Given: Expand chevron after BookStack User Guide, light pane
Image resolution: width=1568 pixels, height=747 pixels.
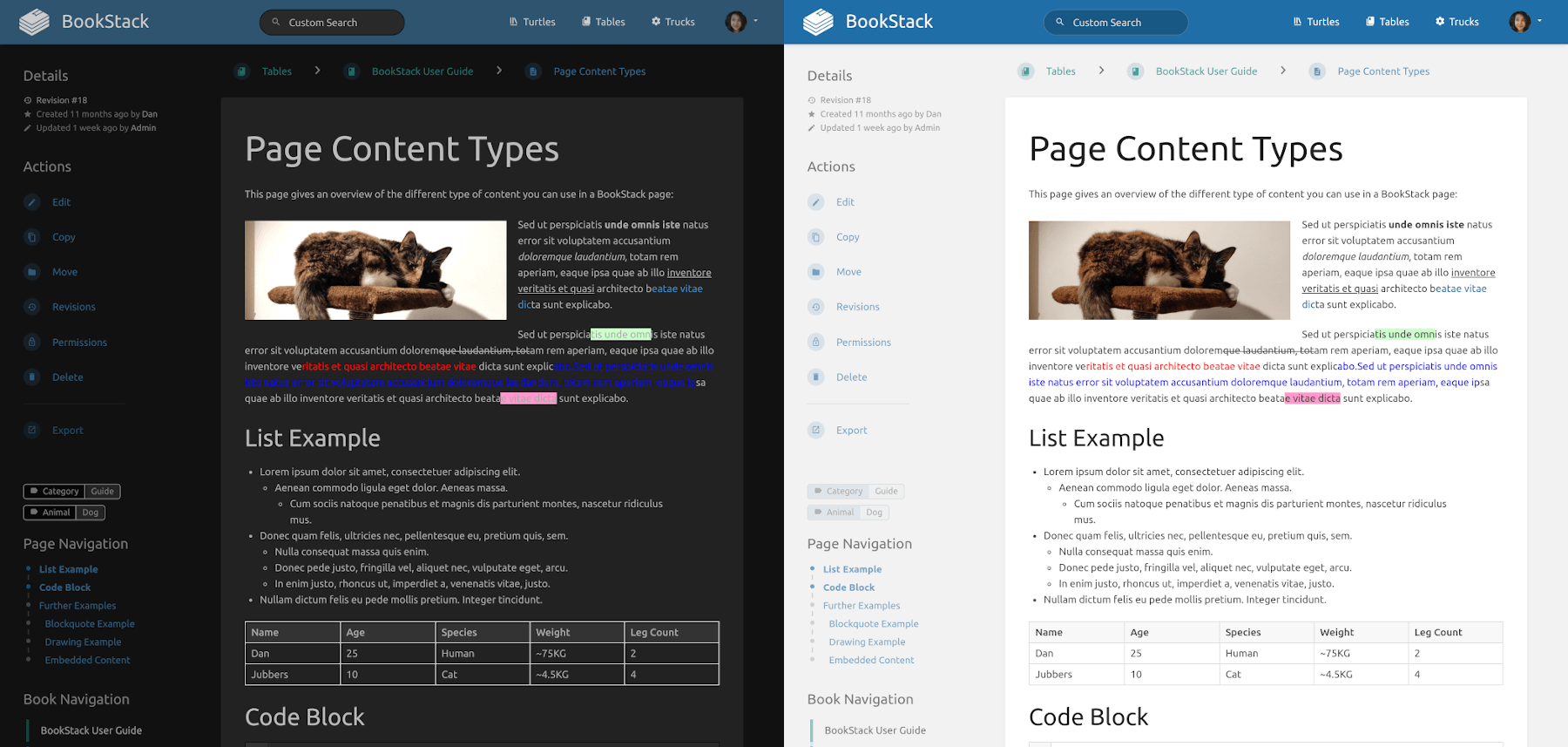Looking at the screenshot, I should 1282,71.
